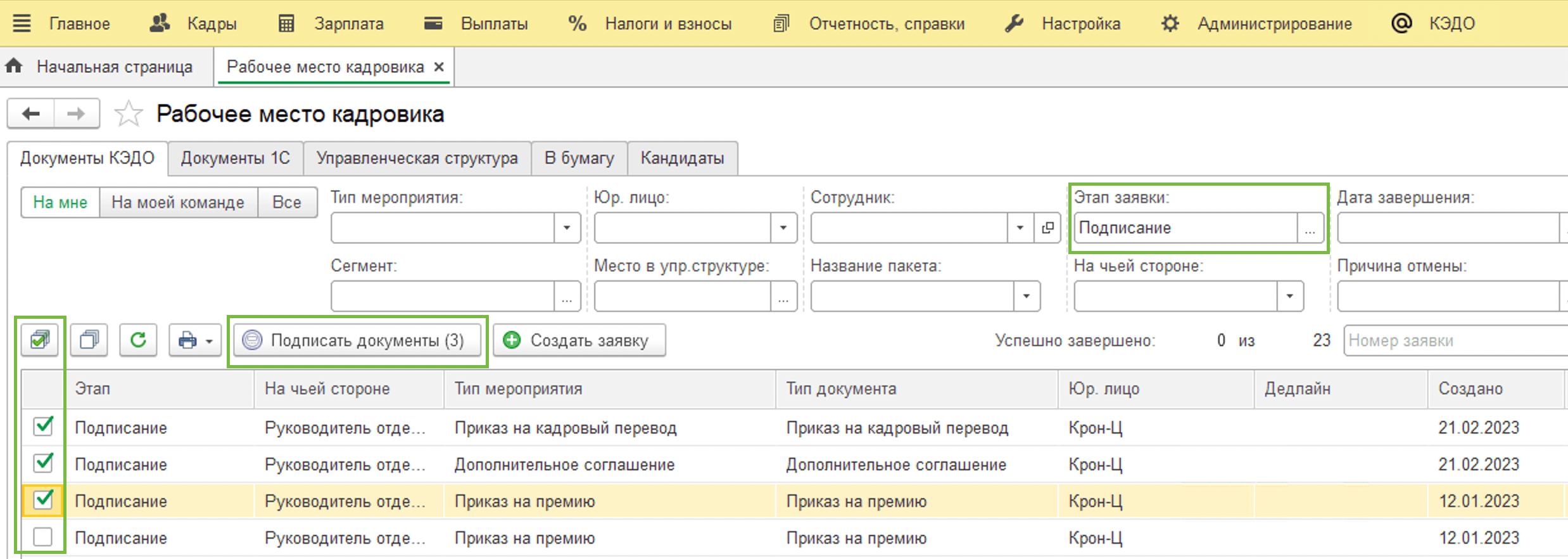This screenshot has height=559, width=1568.
Task: Close the Рабочее место кадровика tab
Action: pyautogui.click(x=439, y=67)
